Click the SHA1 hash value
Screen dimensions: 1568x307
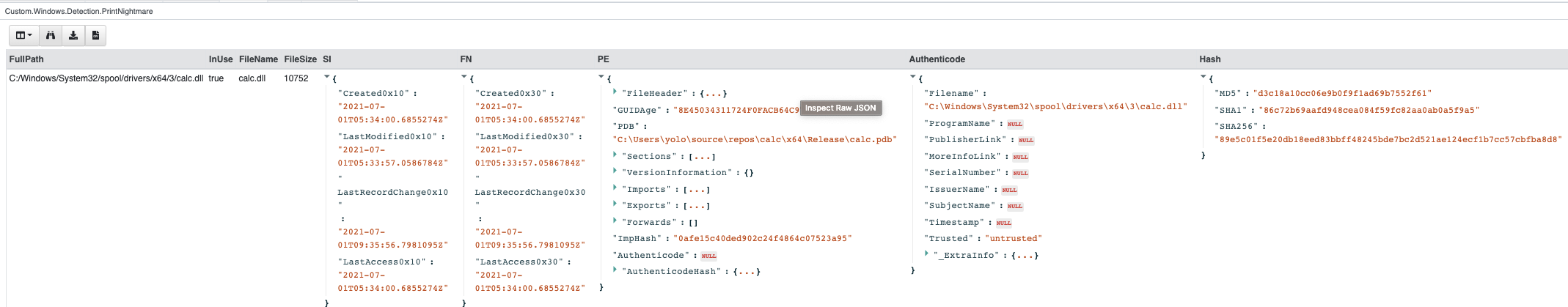tap(1369, 111)
